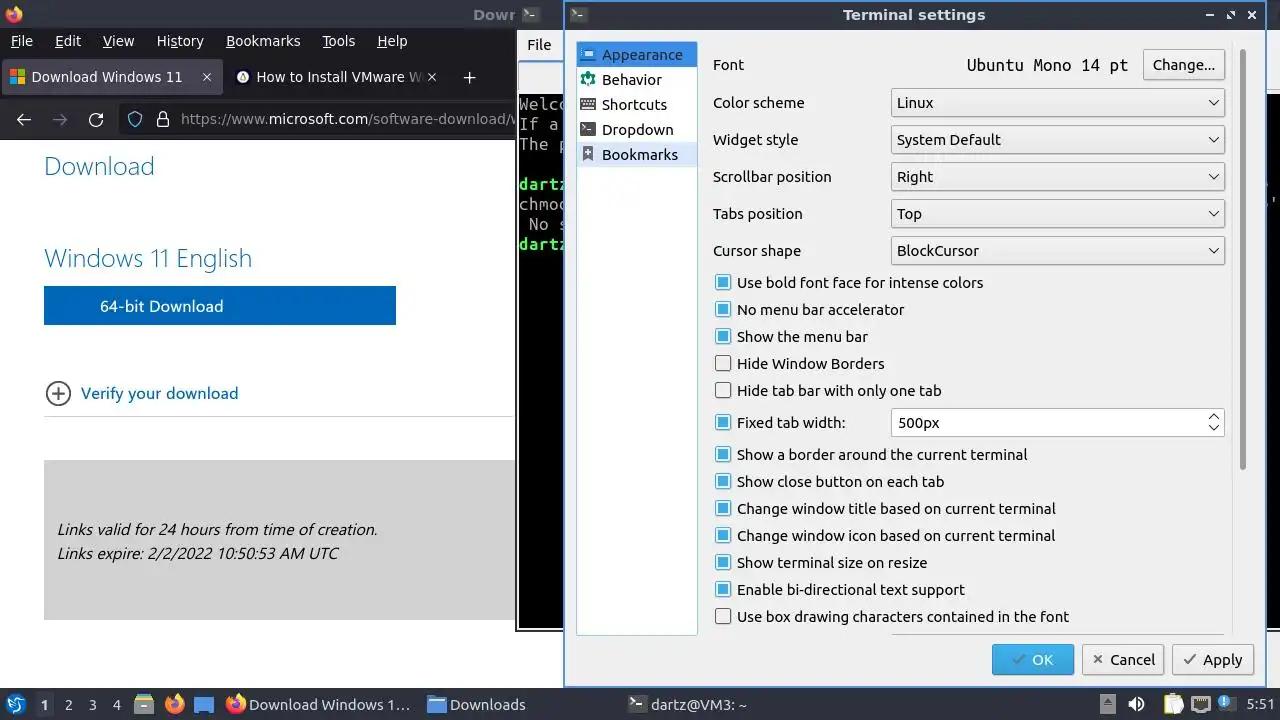1280x720 pixels.
Task: Toggle Show close button on each tab
Action: [723, 482]
